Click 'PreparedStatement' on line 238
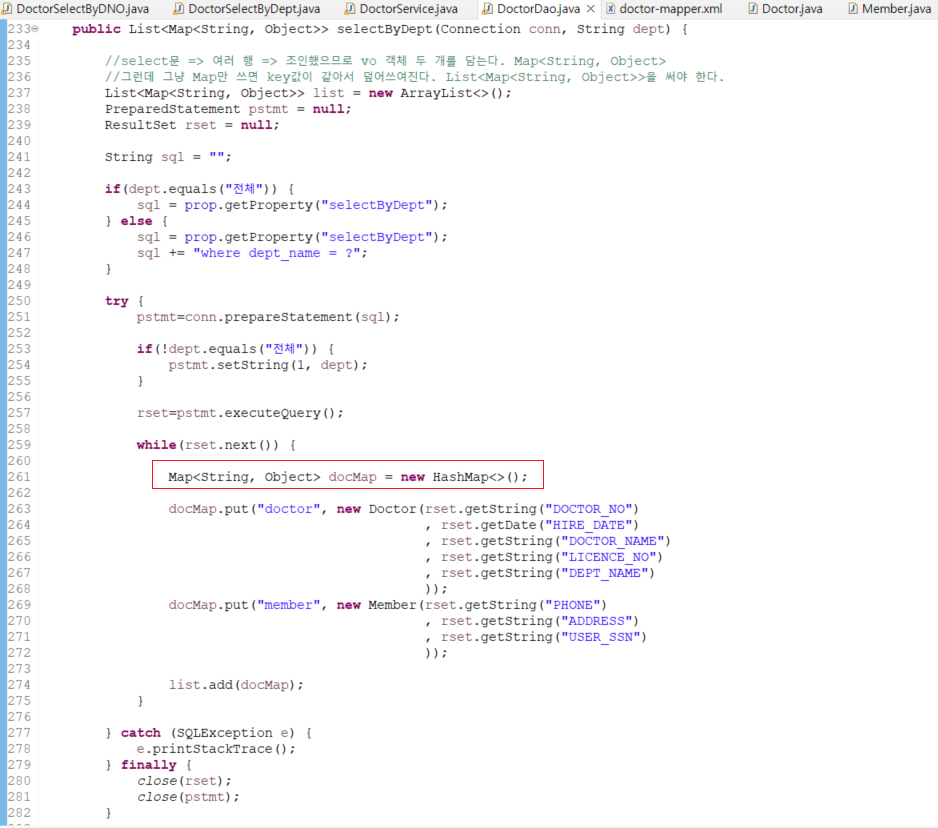The image size is (938, 828). point(172,109)
